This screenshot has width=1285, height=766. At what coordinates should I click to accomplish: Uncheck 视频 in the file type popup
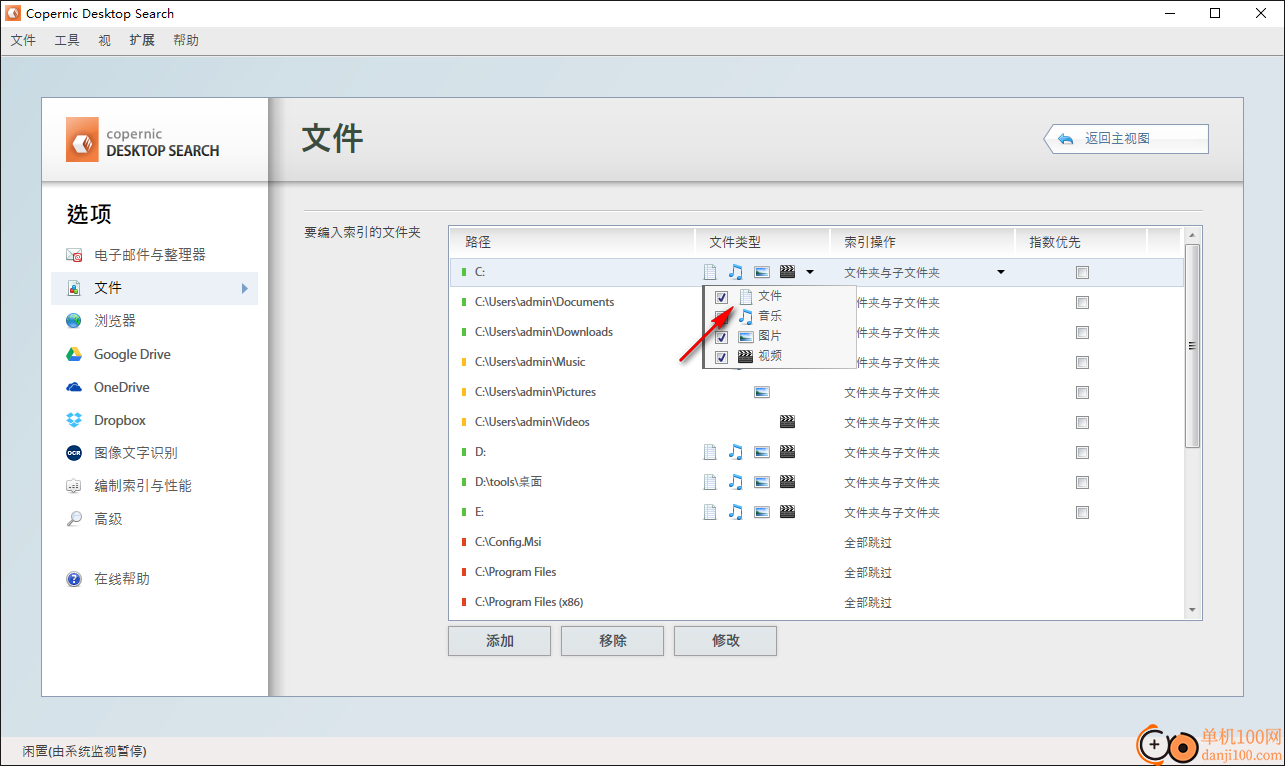(x=722, y=357)
